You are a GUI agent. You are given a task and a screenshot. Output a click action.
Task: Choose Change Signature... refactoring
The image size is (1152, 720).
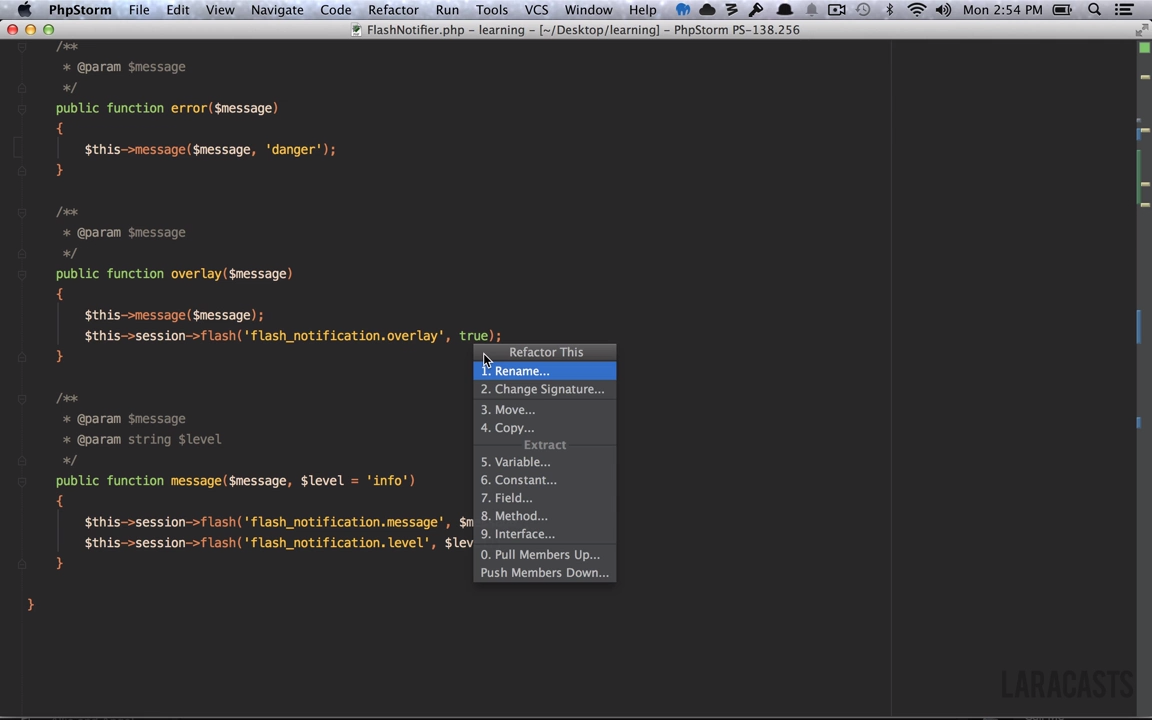pos(544,389)
